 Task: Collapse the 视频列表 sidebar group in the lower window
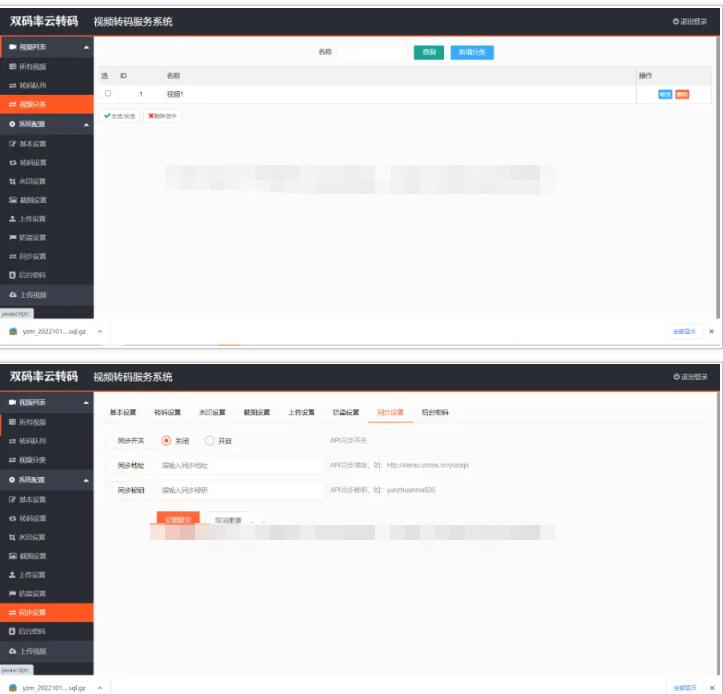[86, 402]
